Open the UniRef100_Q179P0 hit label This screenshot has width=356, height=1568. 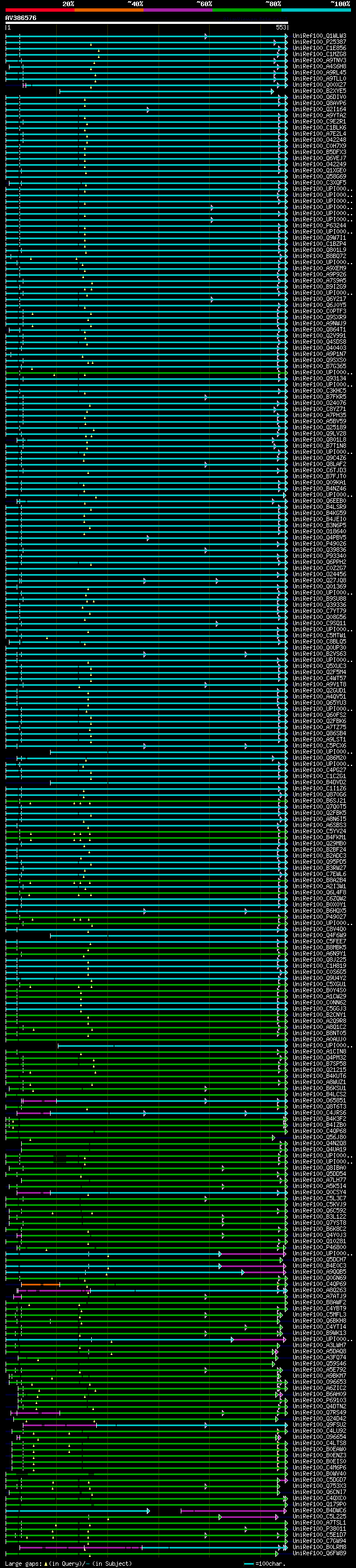(x=319, y=1504)
